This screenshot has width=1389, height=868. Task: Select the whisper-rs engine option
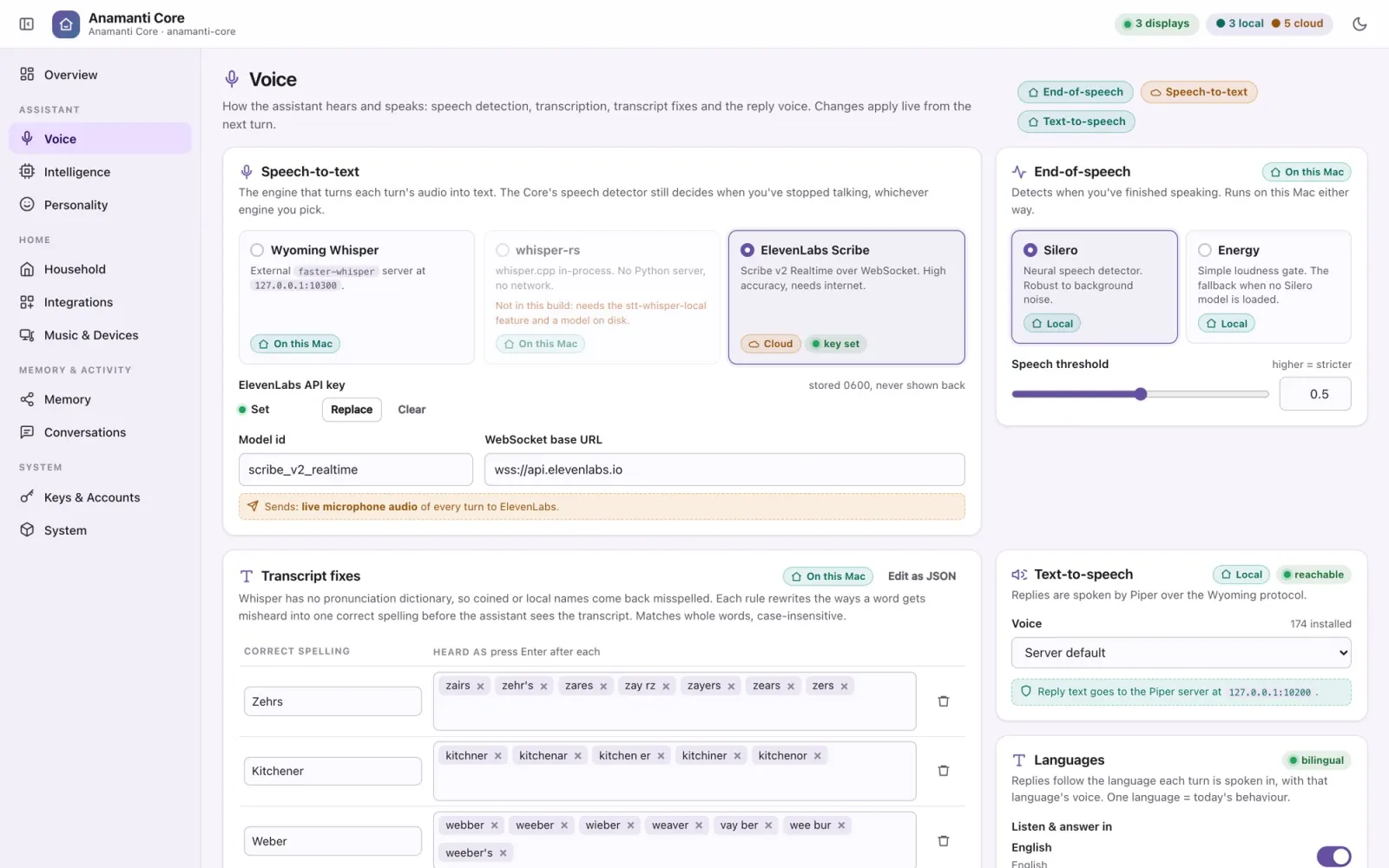point(602,297)
